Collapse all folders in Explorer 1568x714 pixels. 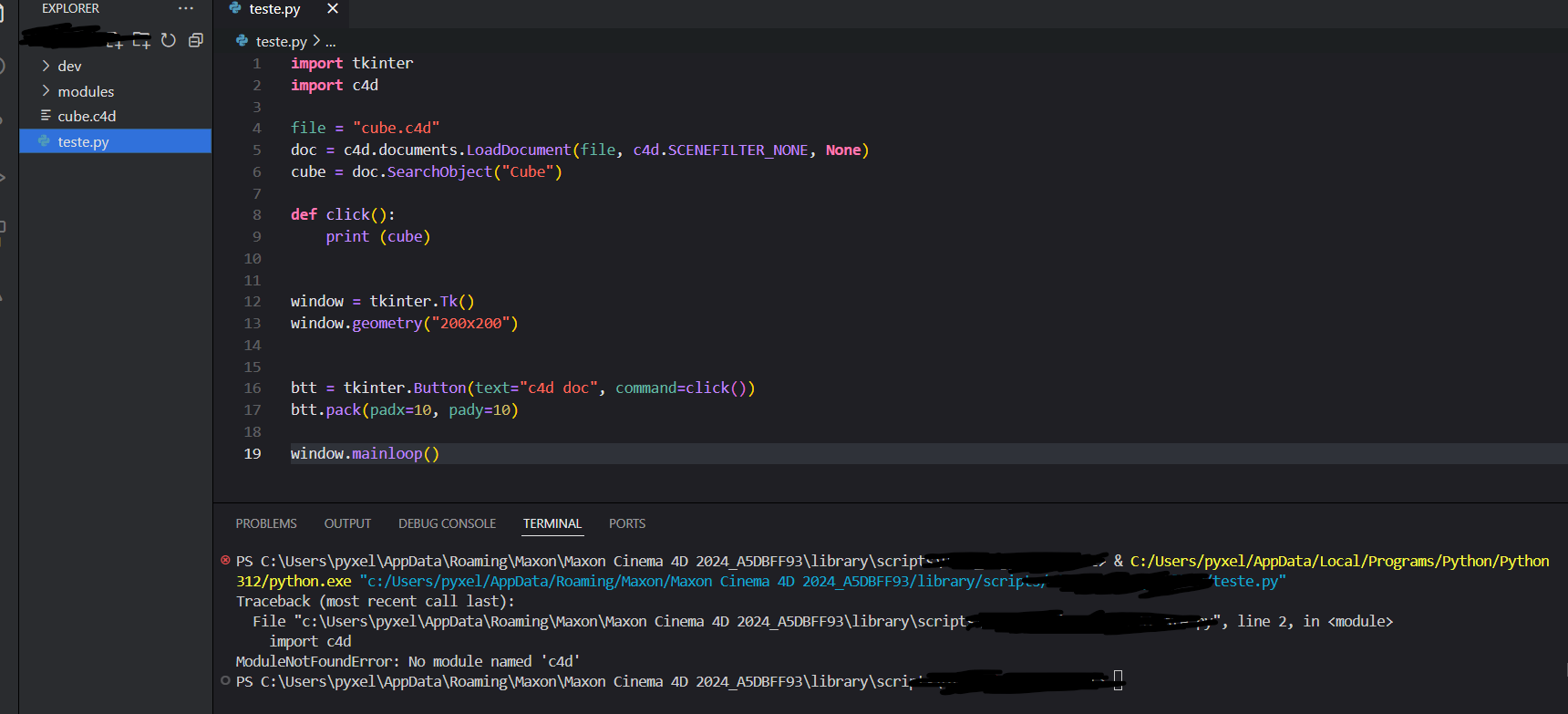pos(195,40)
